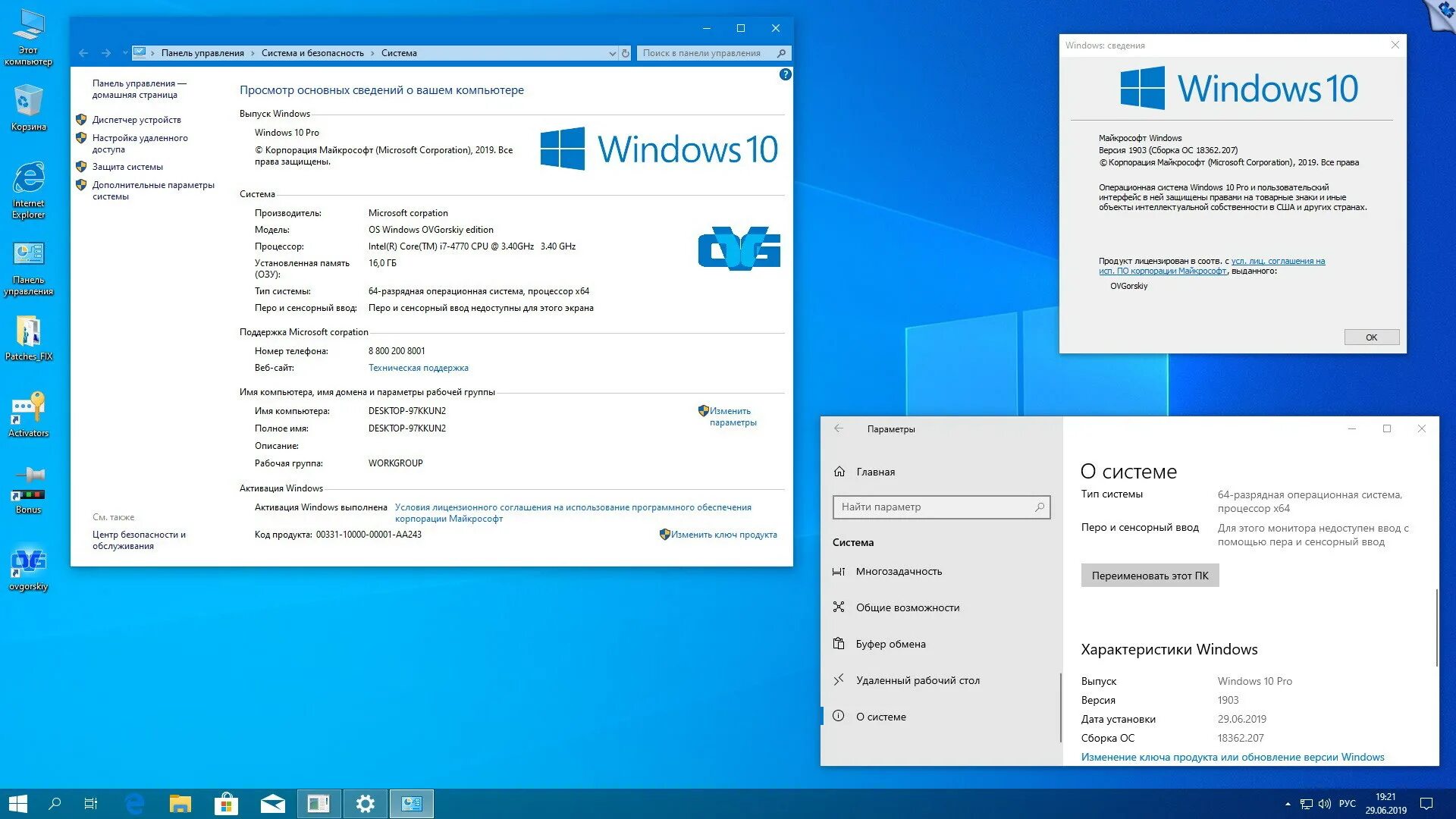Click Изменить ключ продукта link
The width and height of the screenshot is (1456, 819).
tap(723, 535)
